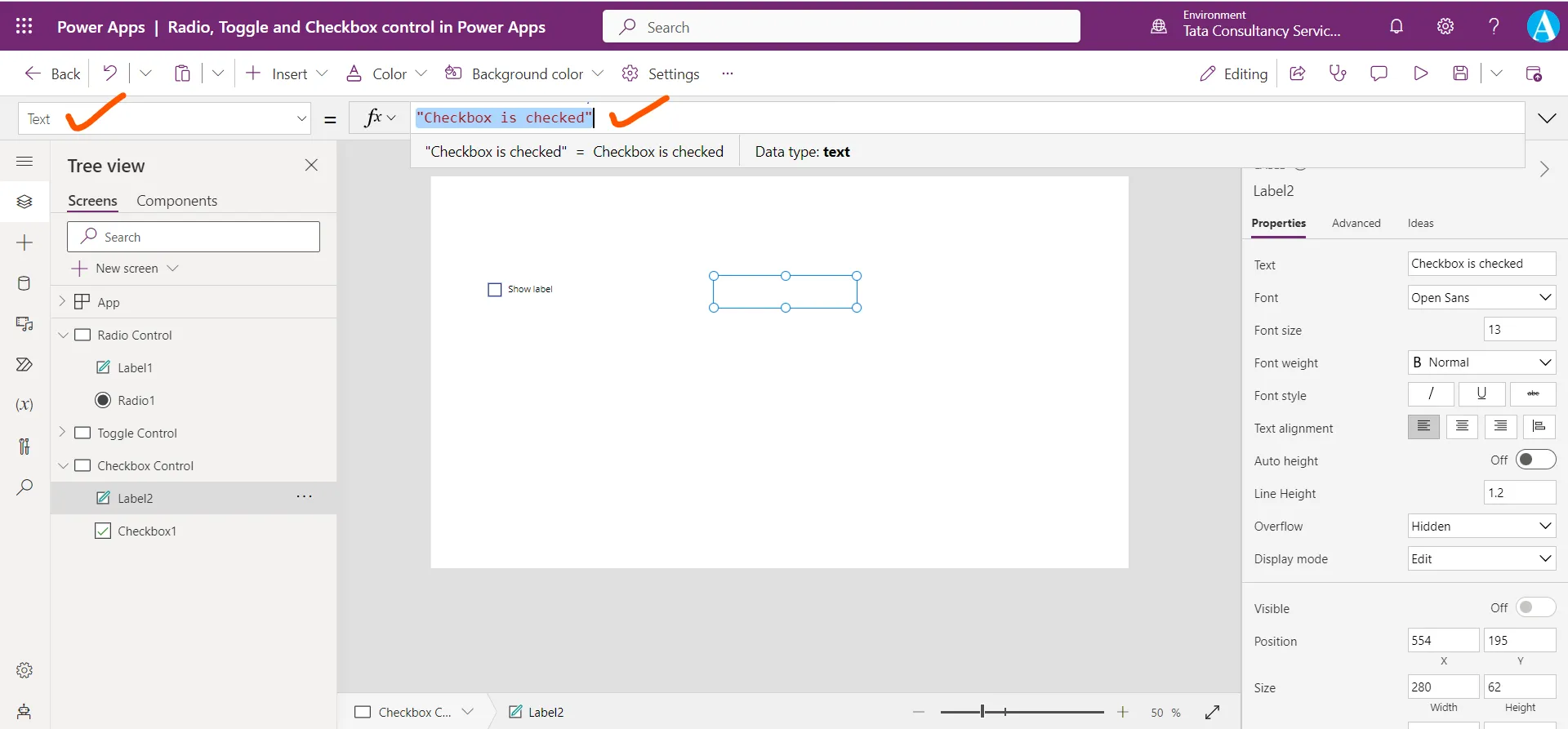Viewport: 1568px width, 729px height.
Task: Set text alignment to center
Action: (x=1462, y=426)
